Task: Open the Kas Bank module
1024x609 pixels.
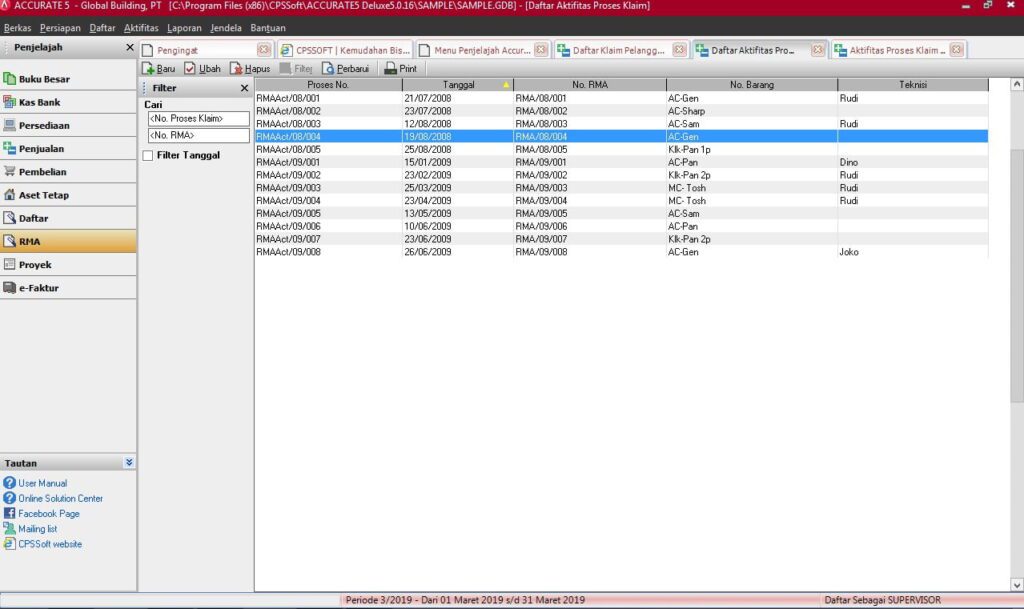Action: point(41,102)
